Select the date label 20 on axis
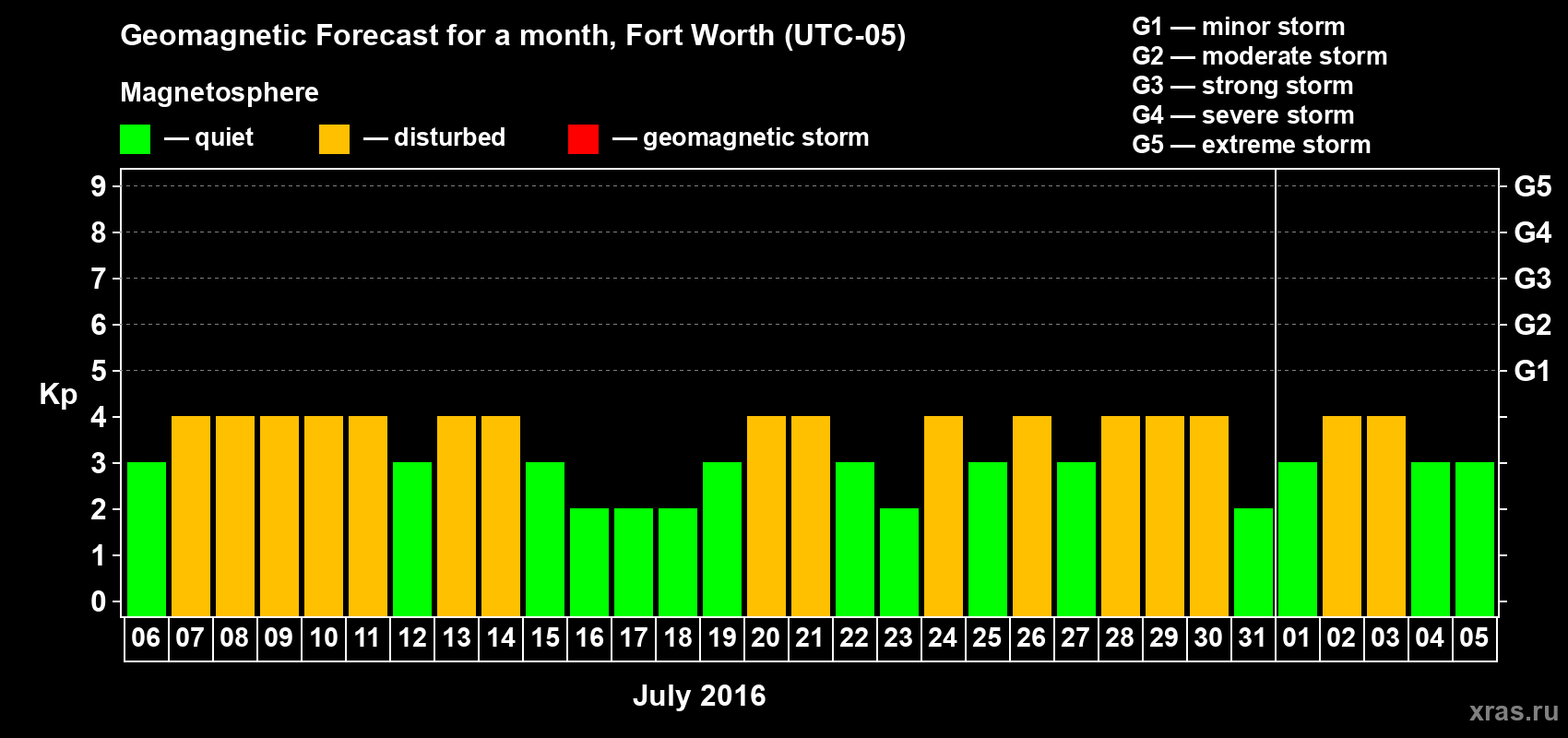This screenshot has height=738, width=1568. [x=766, y=638]
